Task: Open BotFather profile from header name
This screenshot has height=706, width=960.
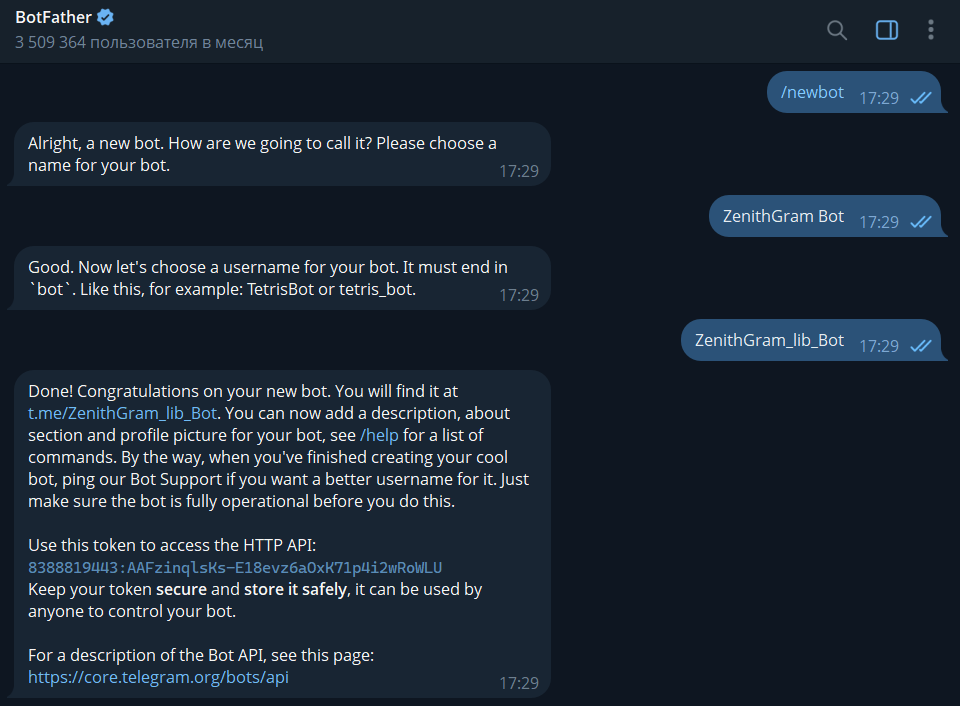Action: point(52,17)
